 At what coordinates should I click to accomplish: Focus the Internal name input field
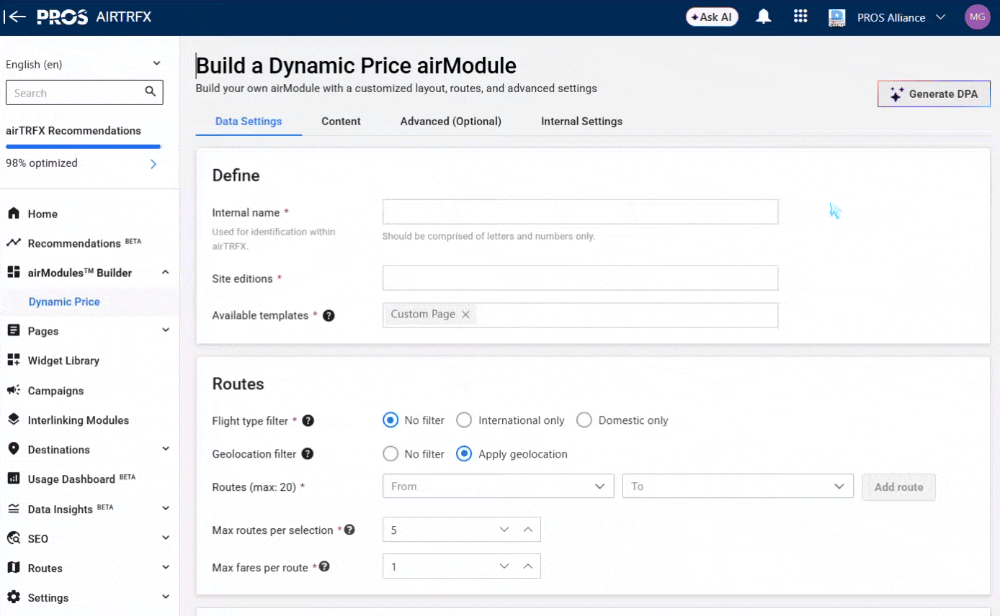[580, 212]
